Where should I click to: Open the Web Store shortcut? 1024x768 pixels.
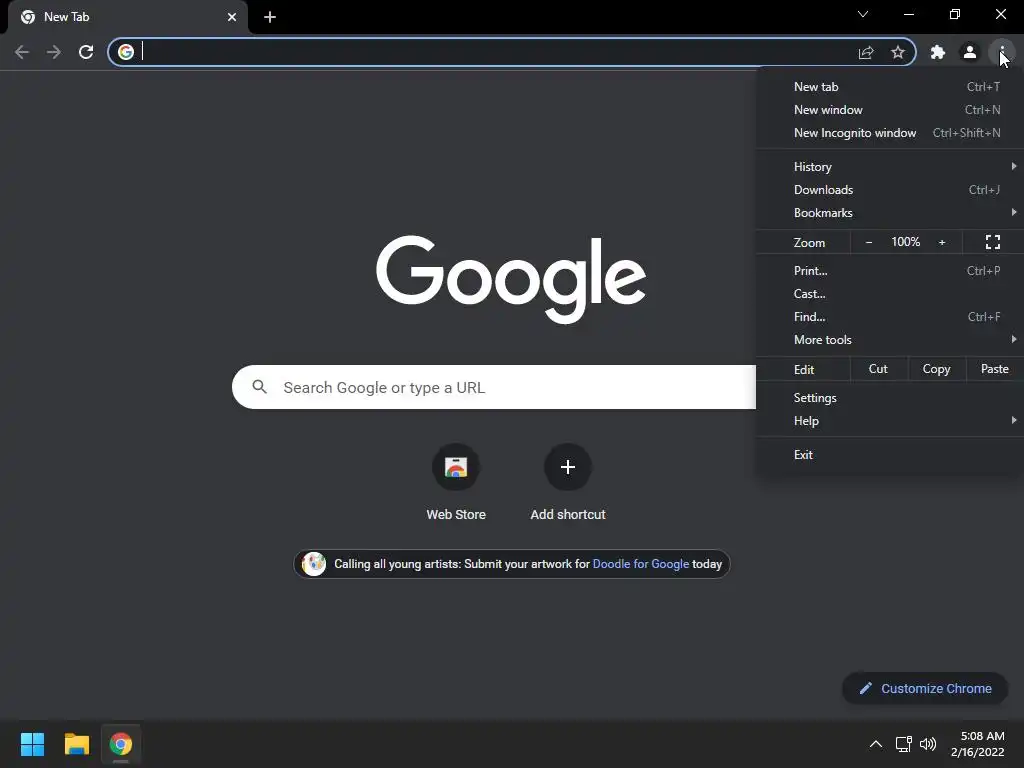456,482
